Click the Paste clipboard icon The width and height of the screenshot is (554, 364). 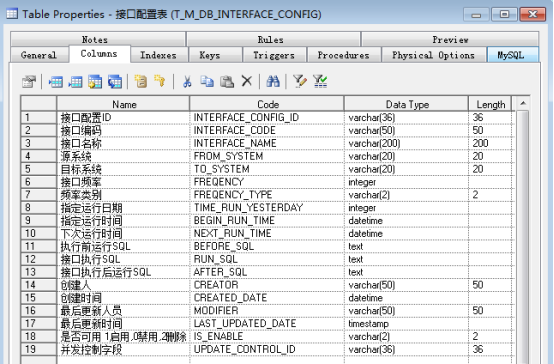coord(227,82)
